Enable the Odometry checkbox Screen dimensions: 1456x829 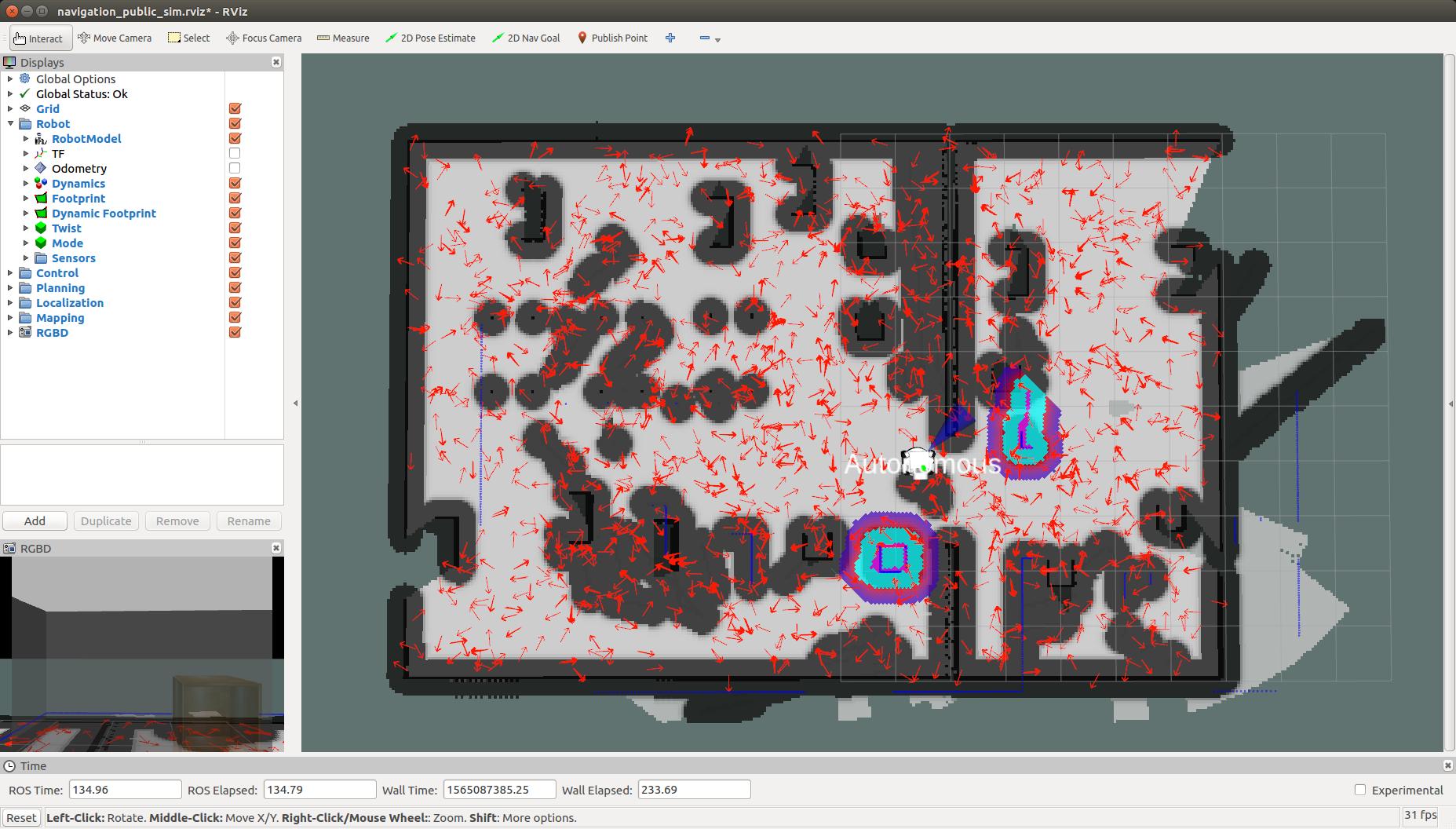[235, 168]
